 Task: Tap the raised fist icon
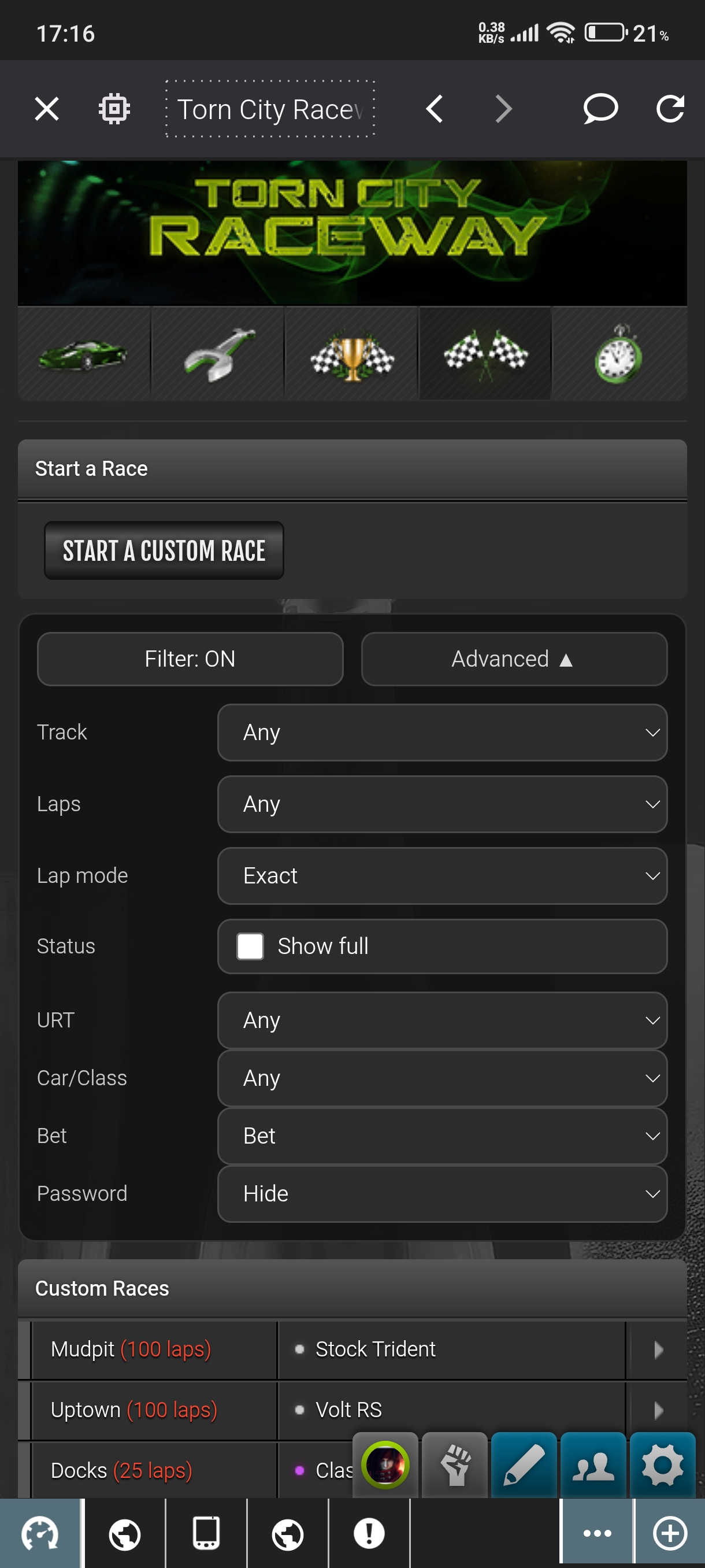[454, 1465]
